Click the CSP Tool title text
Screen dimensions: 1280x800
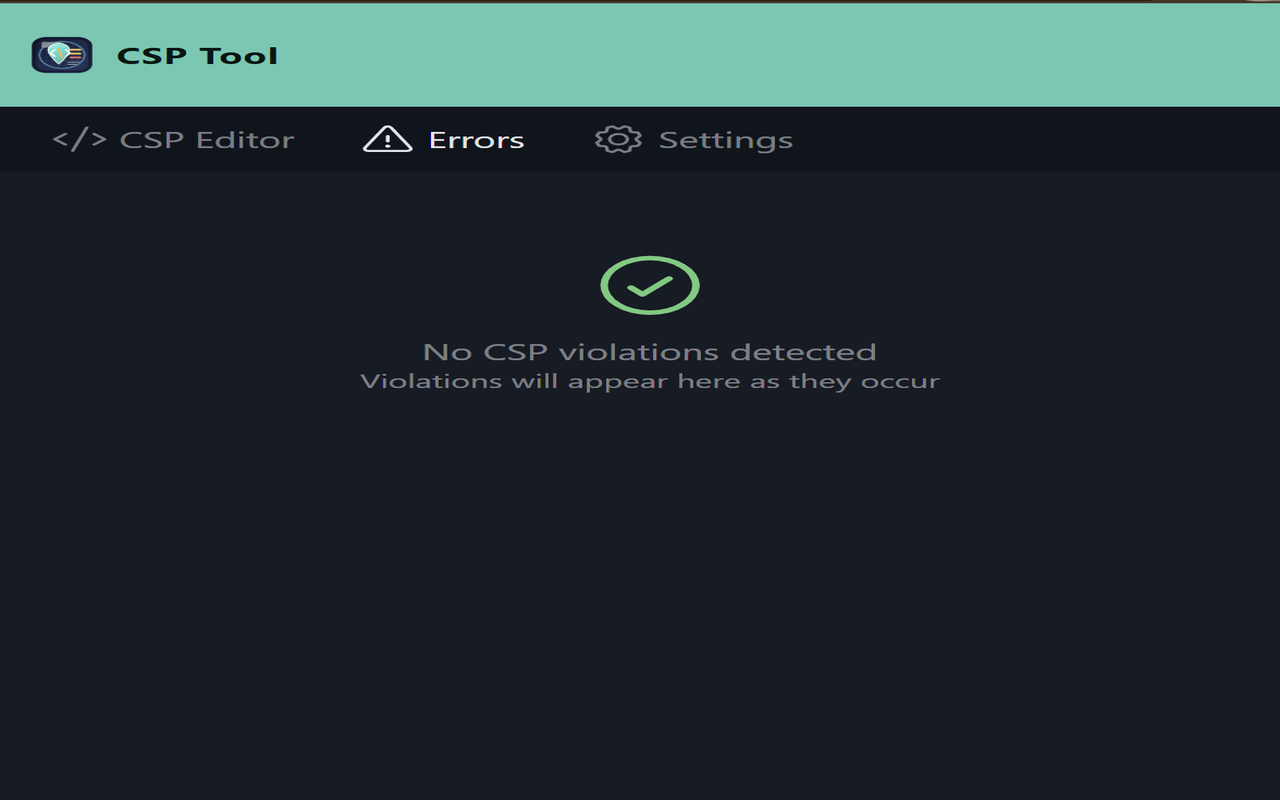click(x=197, y=55)
